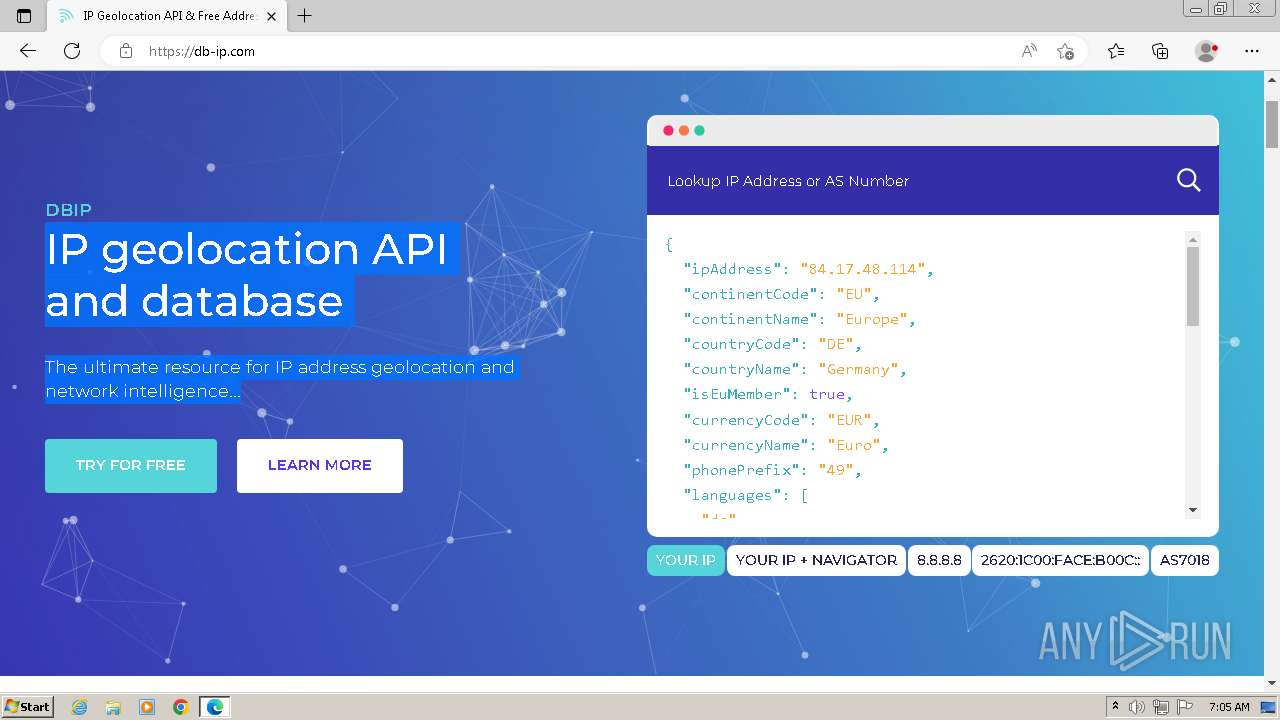Click the orange dot in the mock window header

pos(684,130)
